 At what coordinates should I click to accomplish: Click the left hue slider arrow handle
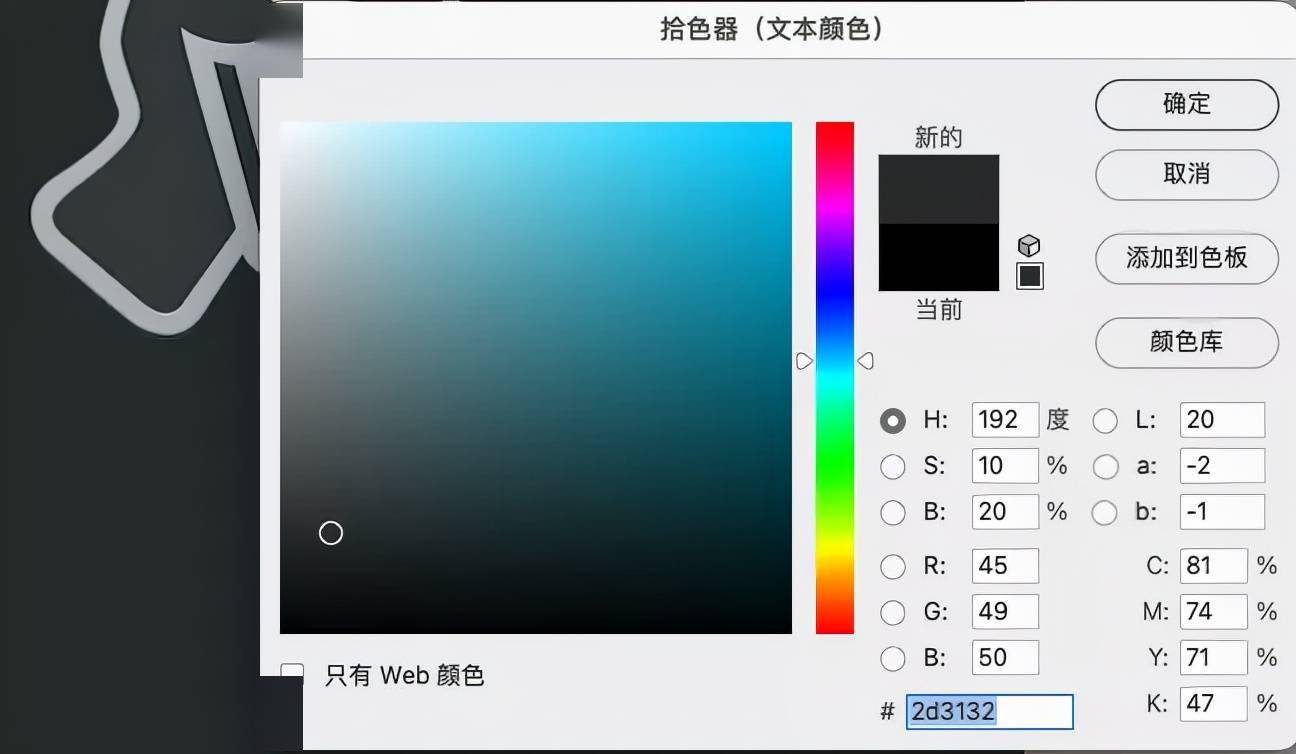[x=804, y=361]
